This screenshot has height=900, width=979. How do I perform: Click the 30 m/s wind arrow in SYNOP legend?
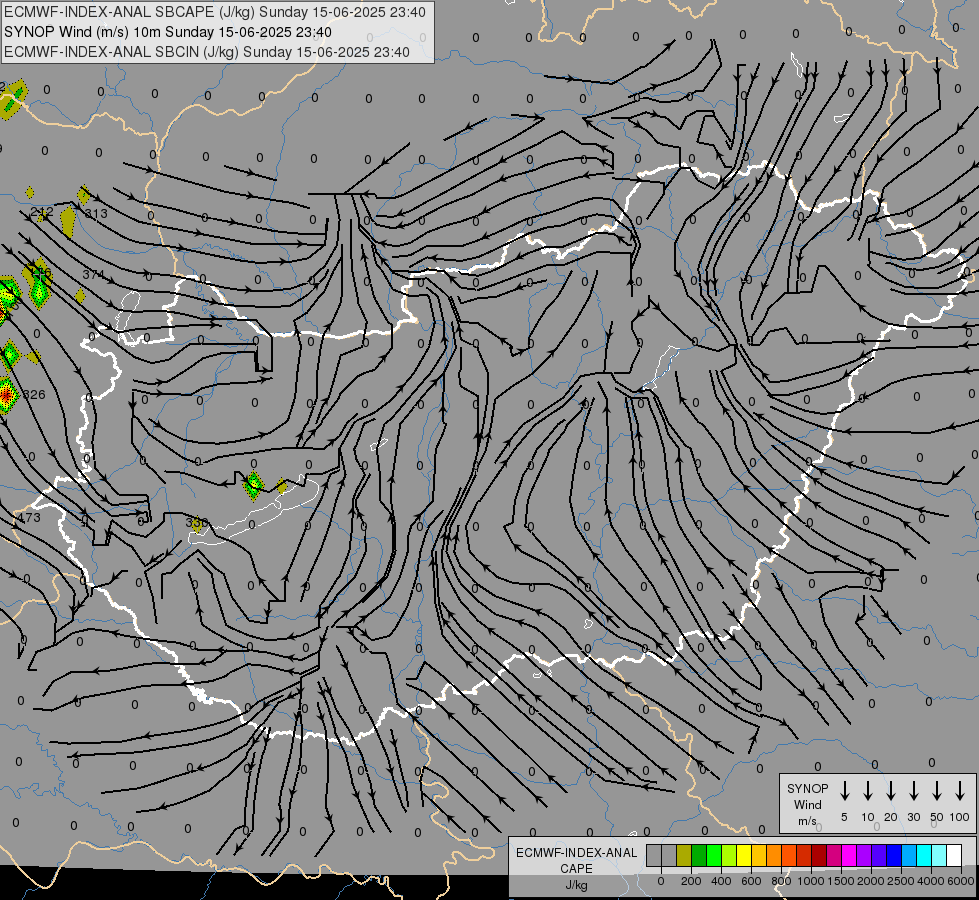pos(913,790)
